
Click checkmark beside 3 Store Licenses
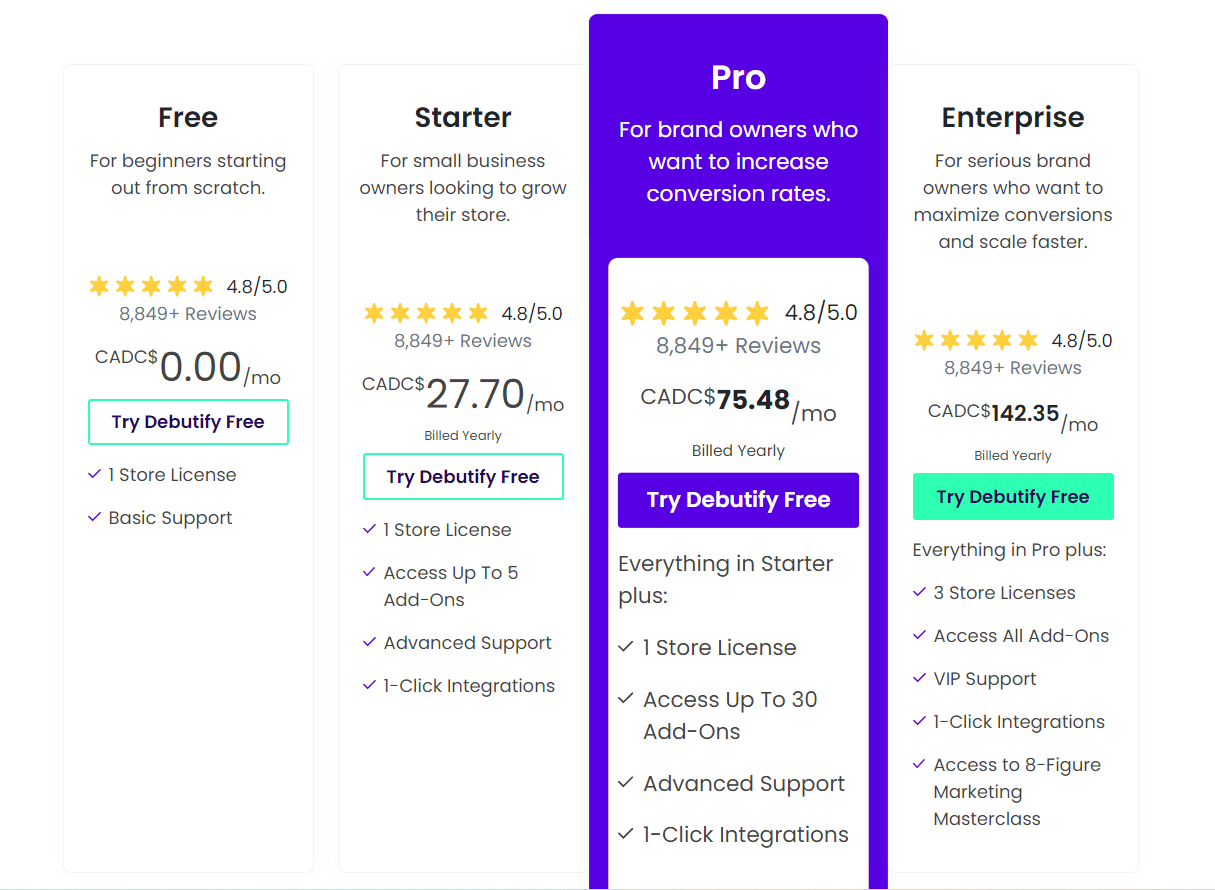(x=920, y=593)
